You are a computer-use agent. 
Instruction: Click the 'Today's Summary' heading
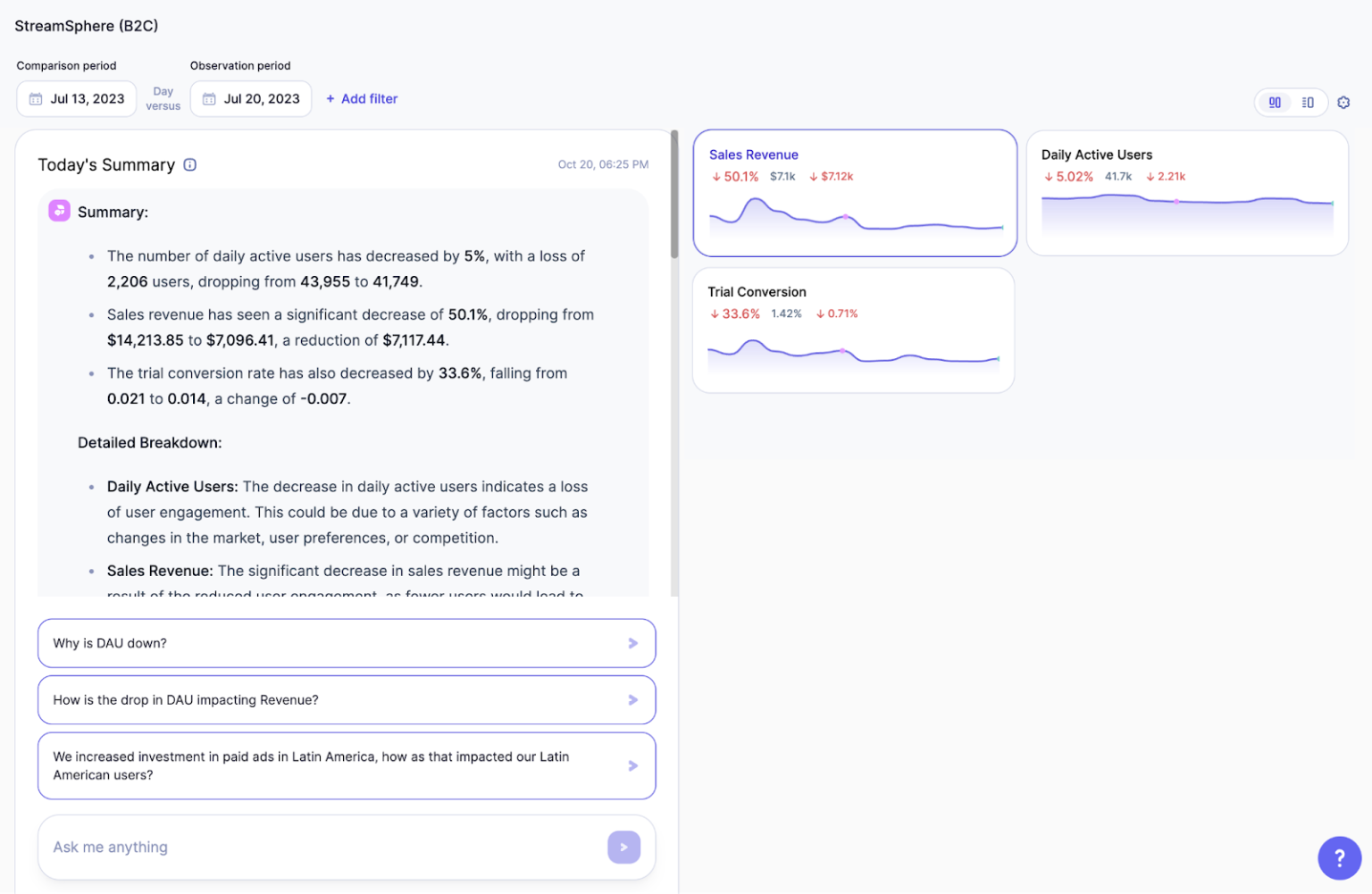coord(106,165)
